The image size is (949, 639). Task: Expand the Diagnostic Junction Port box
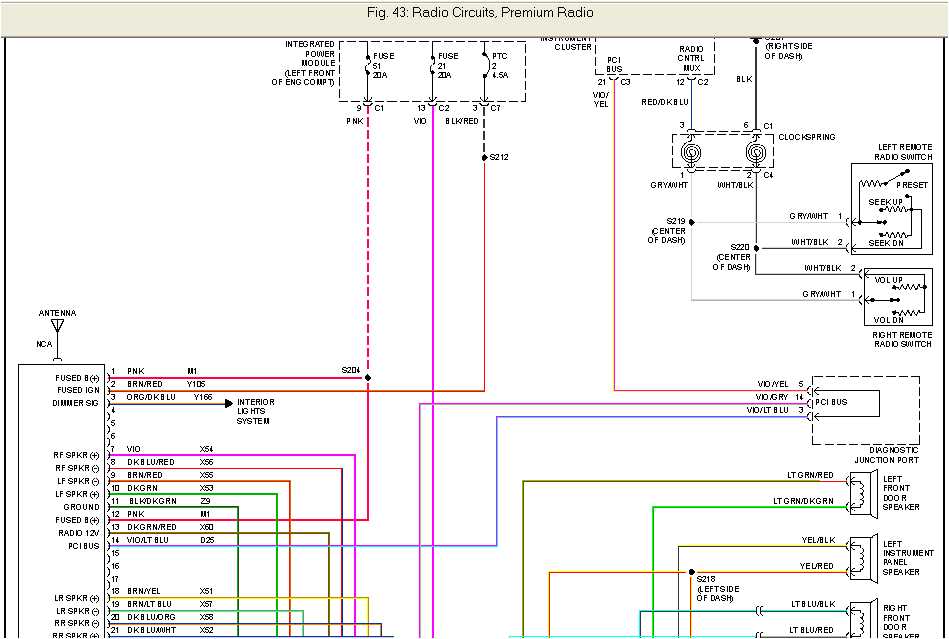pos(866,410)
